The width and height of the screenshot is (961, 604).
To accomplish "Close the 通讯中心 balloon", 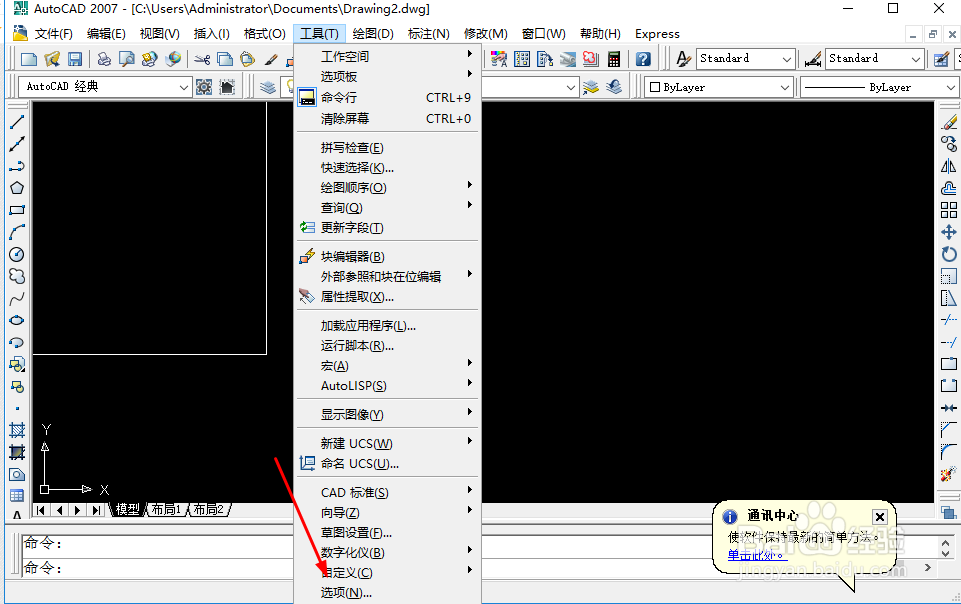I will coord(879,516).
